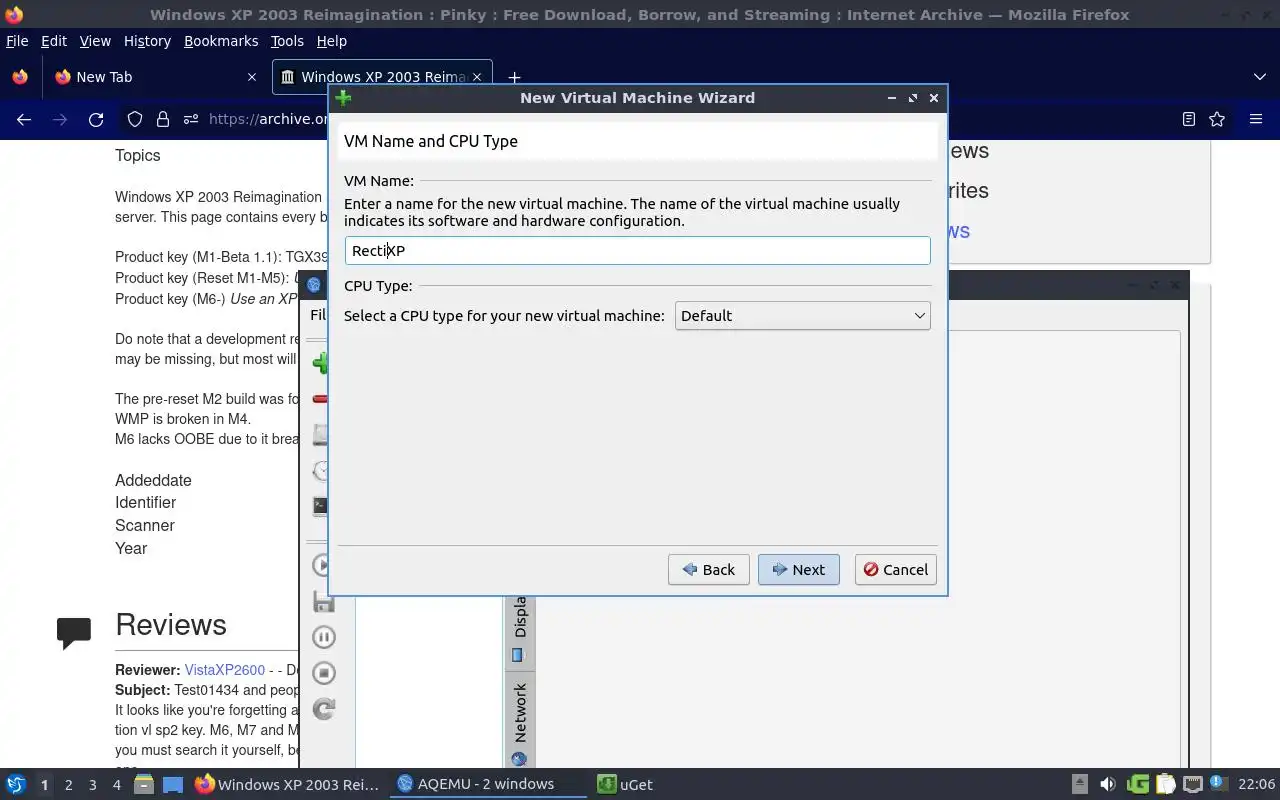The width and height of the screenshot is (1280, 800).
Task: Open the tracking protection shield icon
Action: tap(135, 119)
